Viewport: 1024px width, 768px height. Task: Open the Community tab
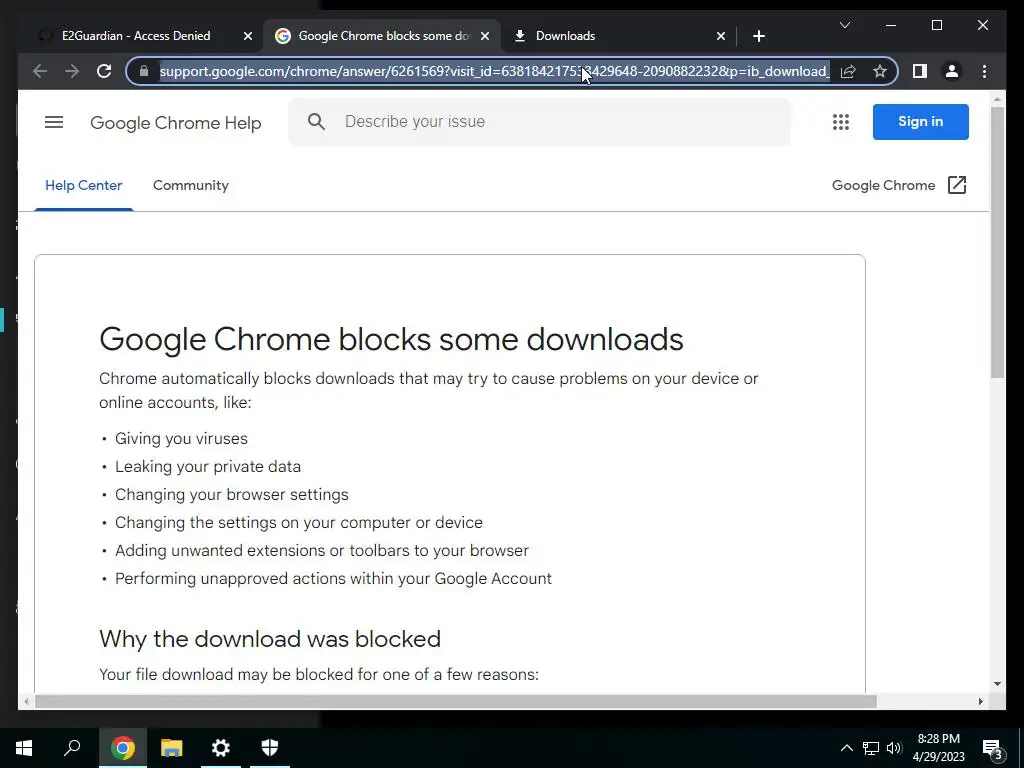191,185
